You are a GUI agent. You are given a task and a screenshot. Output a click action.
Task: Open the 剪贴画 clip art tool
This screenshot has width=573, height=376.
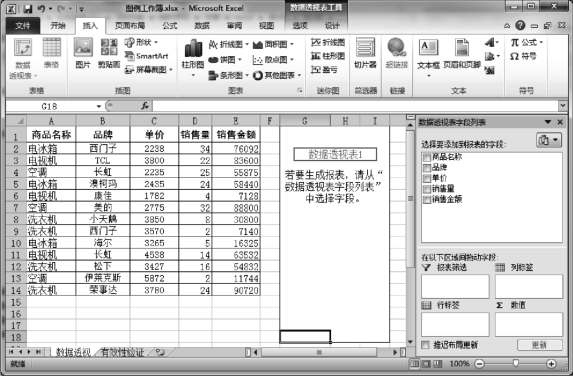(x=109, y=48)
